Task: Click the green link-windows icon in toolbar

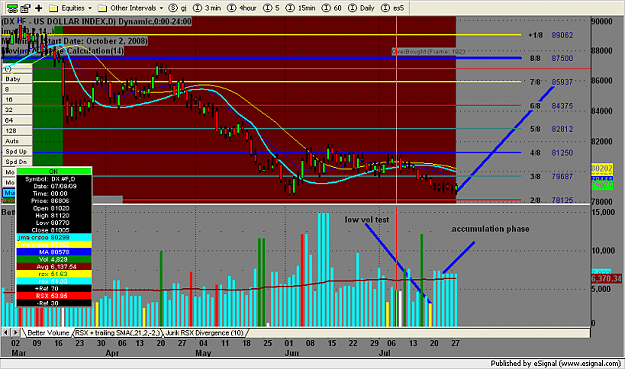Action: 12,8
